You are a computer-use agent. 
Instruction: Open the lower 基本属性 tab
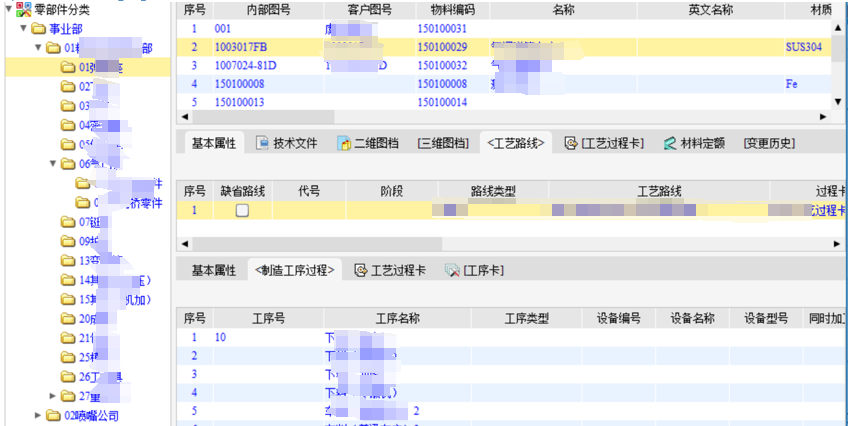click(x=214, y=270)
